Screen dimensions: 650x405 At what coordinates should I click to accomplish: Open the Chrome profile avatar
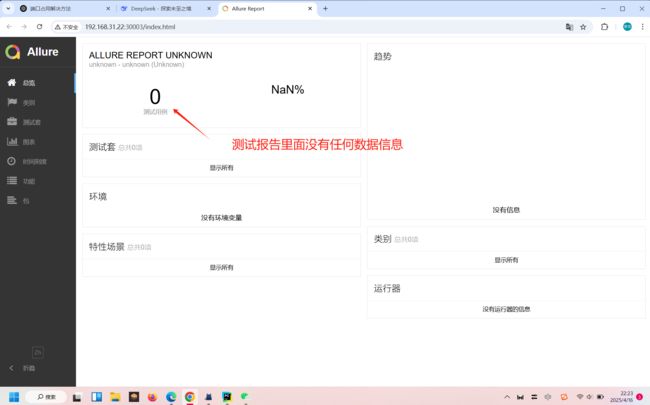627,27
